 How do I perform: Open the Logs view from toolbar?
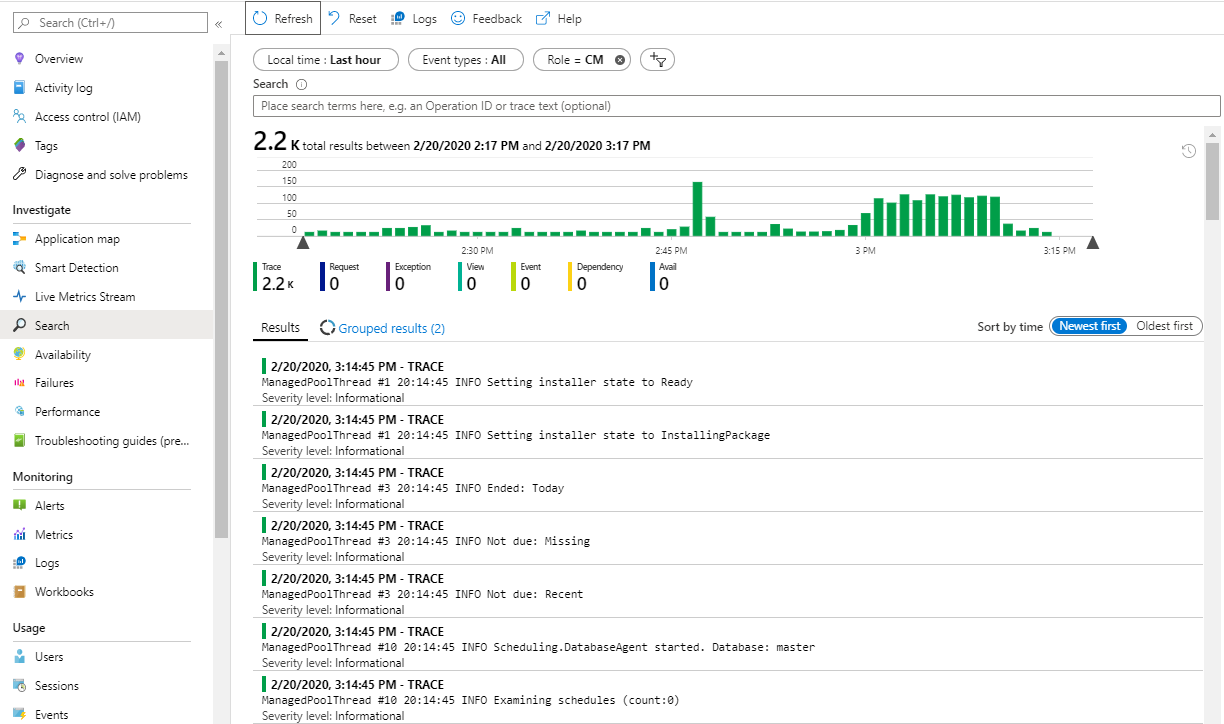tap(413, 18)
